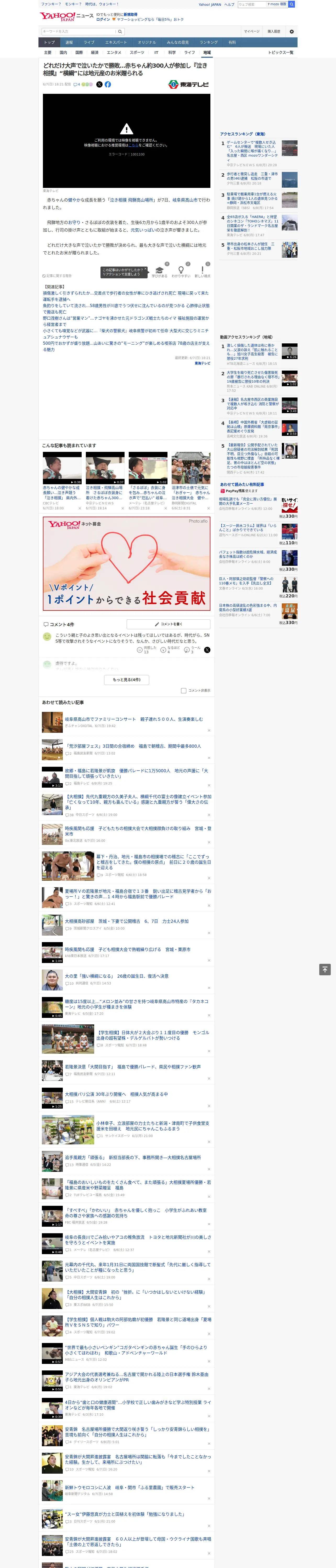The image size is (336, 1568).
Task: Select the エキスパート navigation menu item
Action: pos(116,43)
